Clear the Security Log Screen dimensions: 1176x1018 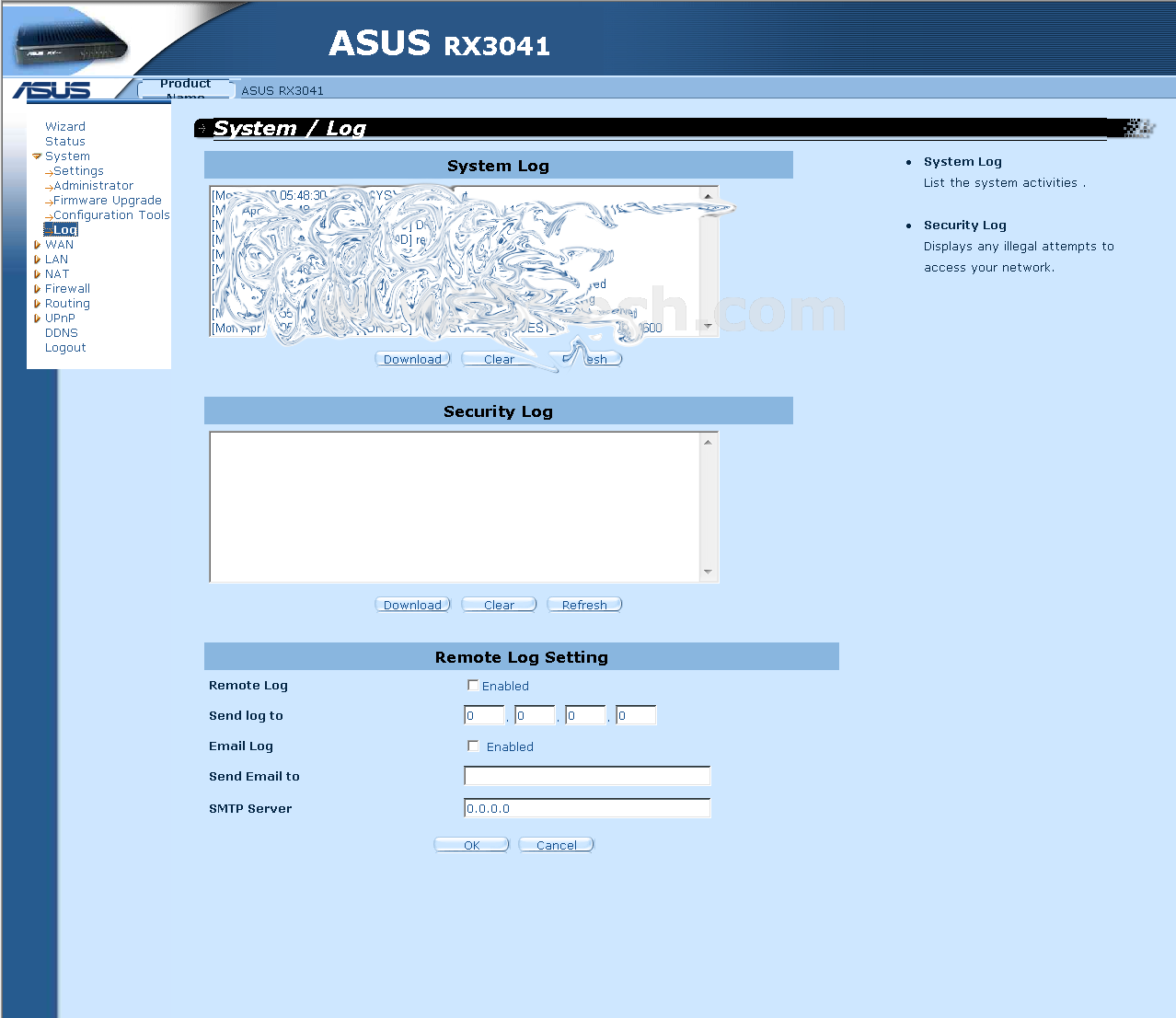coord(499,605)
